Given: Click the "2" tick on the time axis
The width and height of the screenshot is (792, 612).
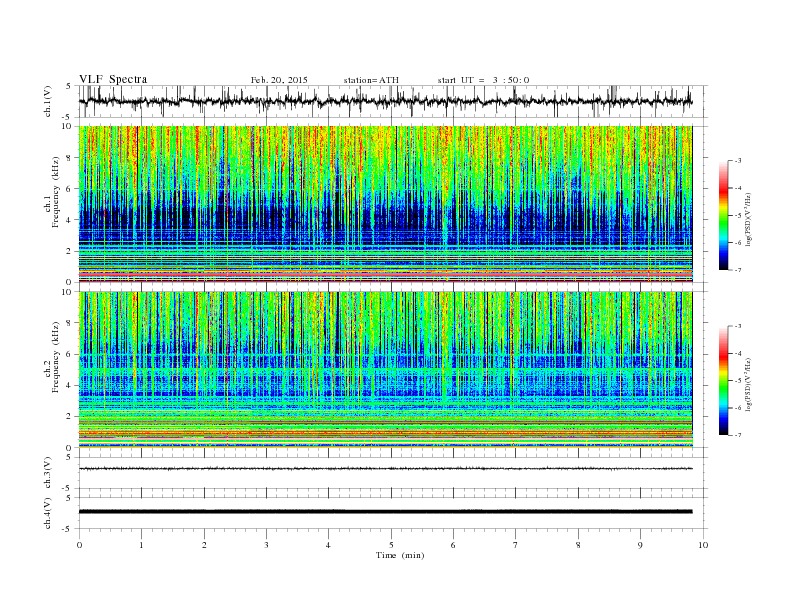Looking at the screenshot, I should pos(204,545).
